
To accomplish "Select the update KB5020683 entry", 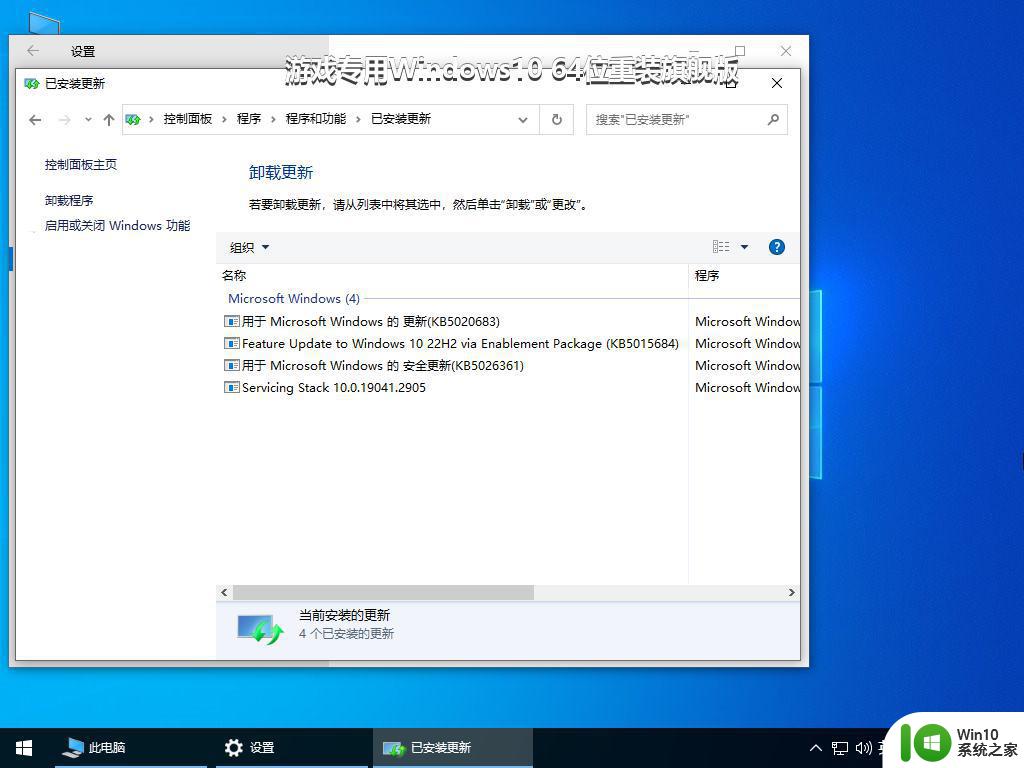I will [370, 321].
